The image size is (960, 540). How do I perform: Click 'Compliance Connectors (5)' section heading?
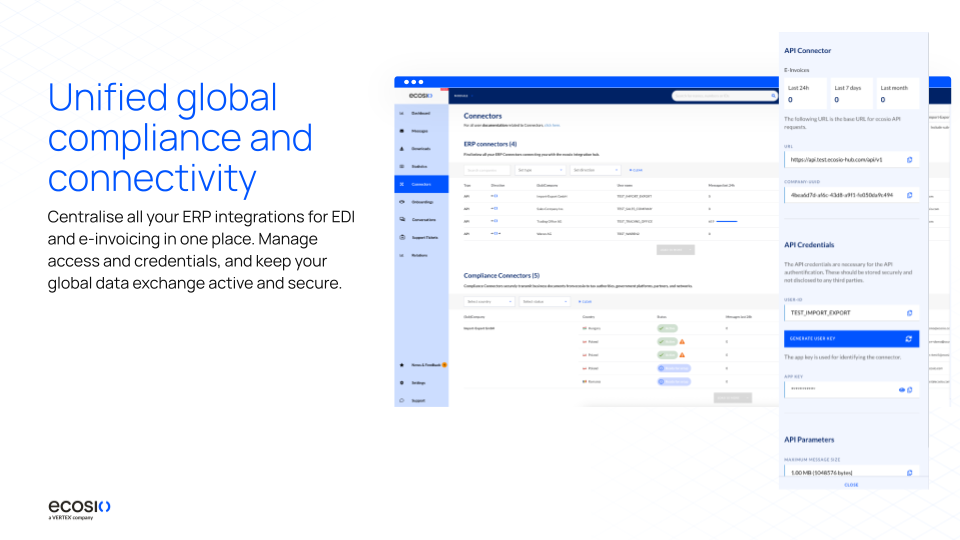tap(501, 276)
